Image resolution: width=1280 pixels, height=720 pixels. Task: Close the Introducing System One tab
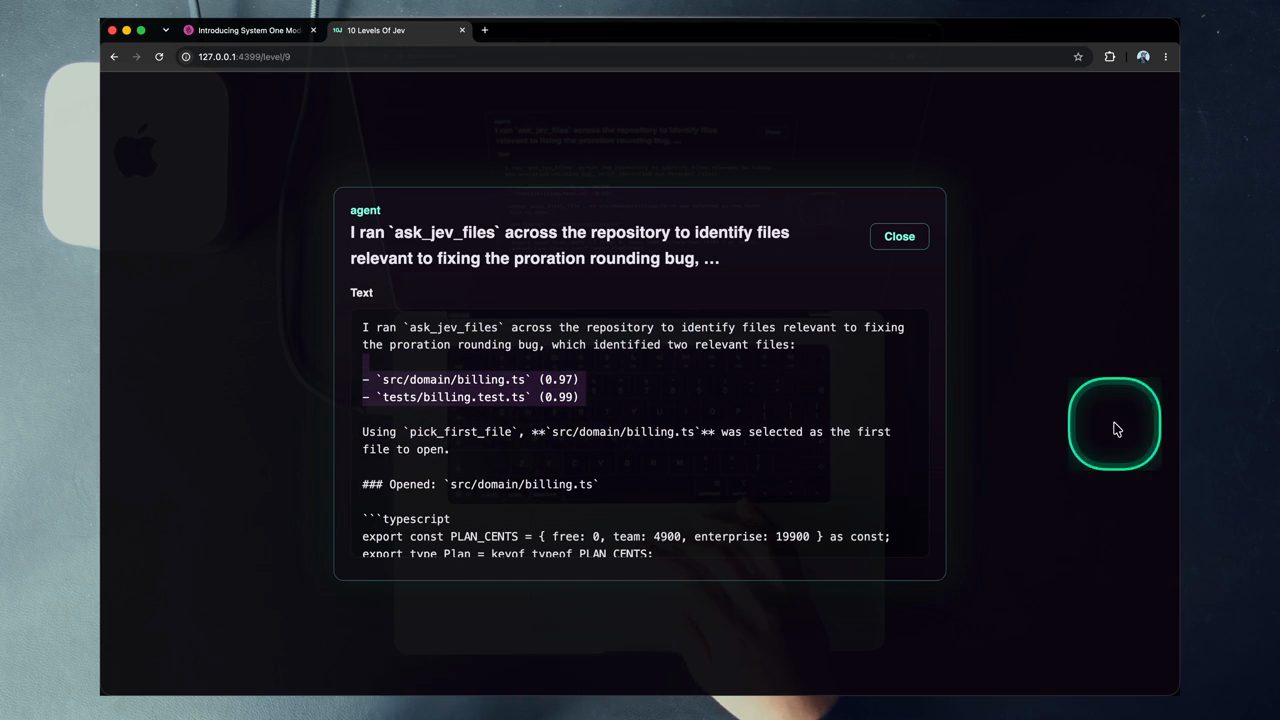coord(313,30)
